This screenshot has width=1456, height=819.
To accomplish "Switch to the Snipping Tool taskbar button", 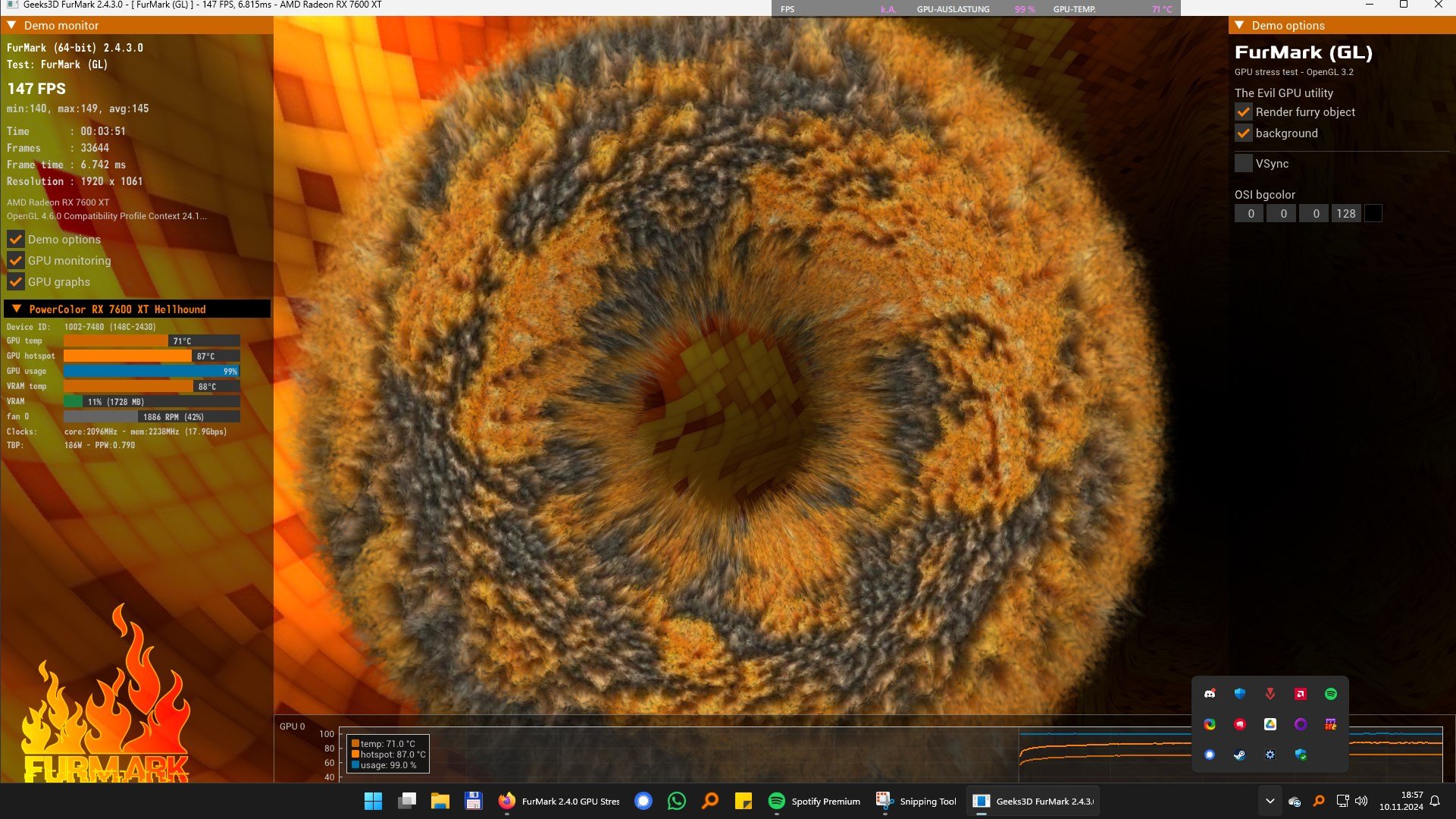I will pos(916,801).
